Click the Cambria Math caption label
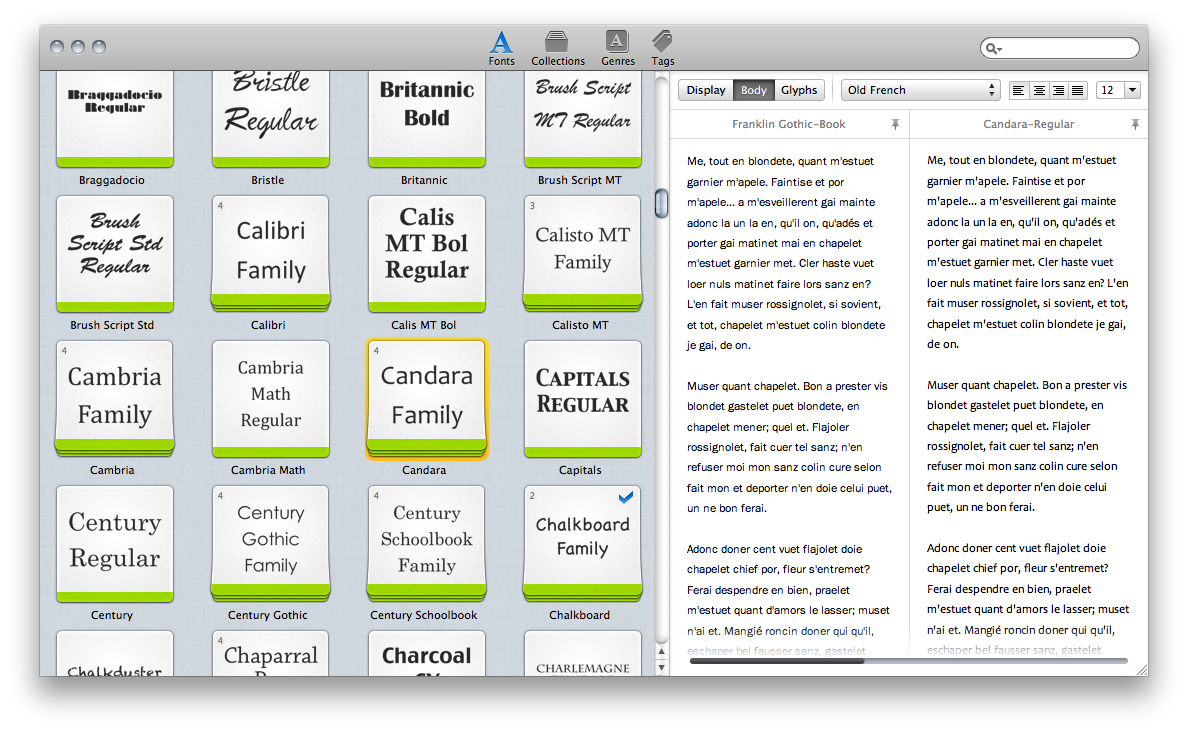Viewport: 1188px width, 731px height. [268, 470]
